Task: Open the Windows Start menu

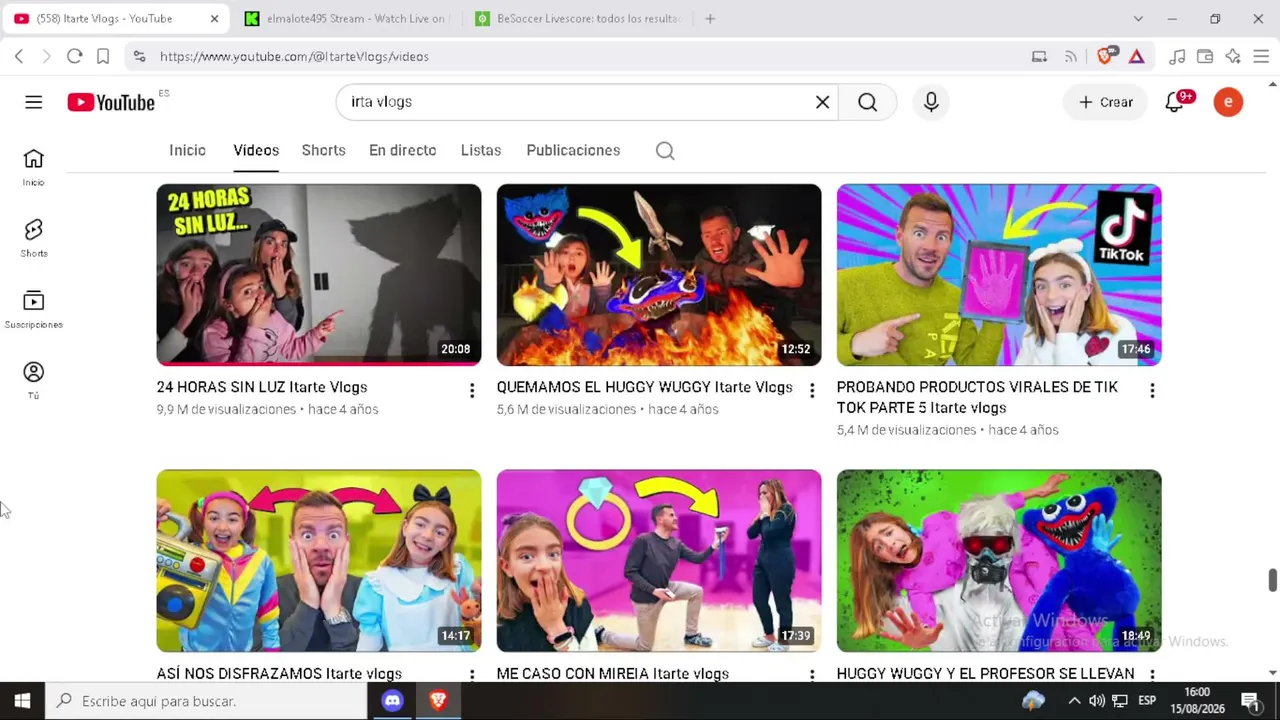Action: pyautogui.click(x=22, y=701)
